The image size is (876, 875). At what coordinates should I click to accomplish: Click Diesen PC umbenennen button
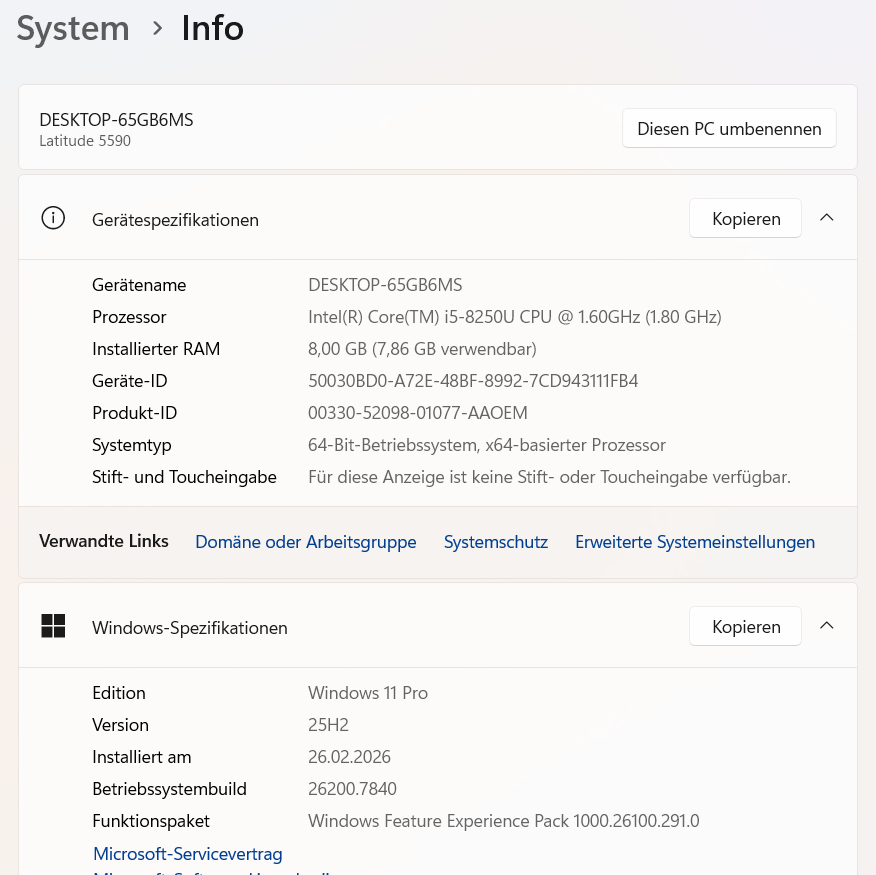point(729,129)
